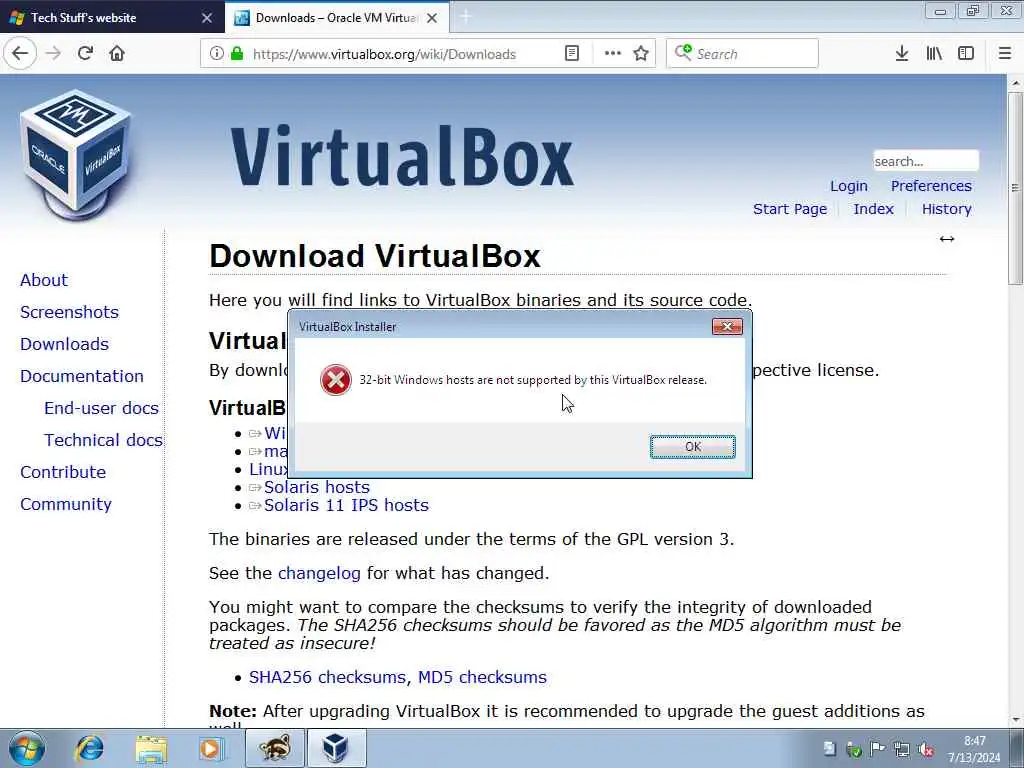Go to Start Page link
The height and width of the screenshot is (768, 1024).
pos(790,209)
